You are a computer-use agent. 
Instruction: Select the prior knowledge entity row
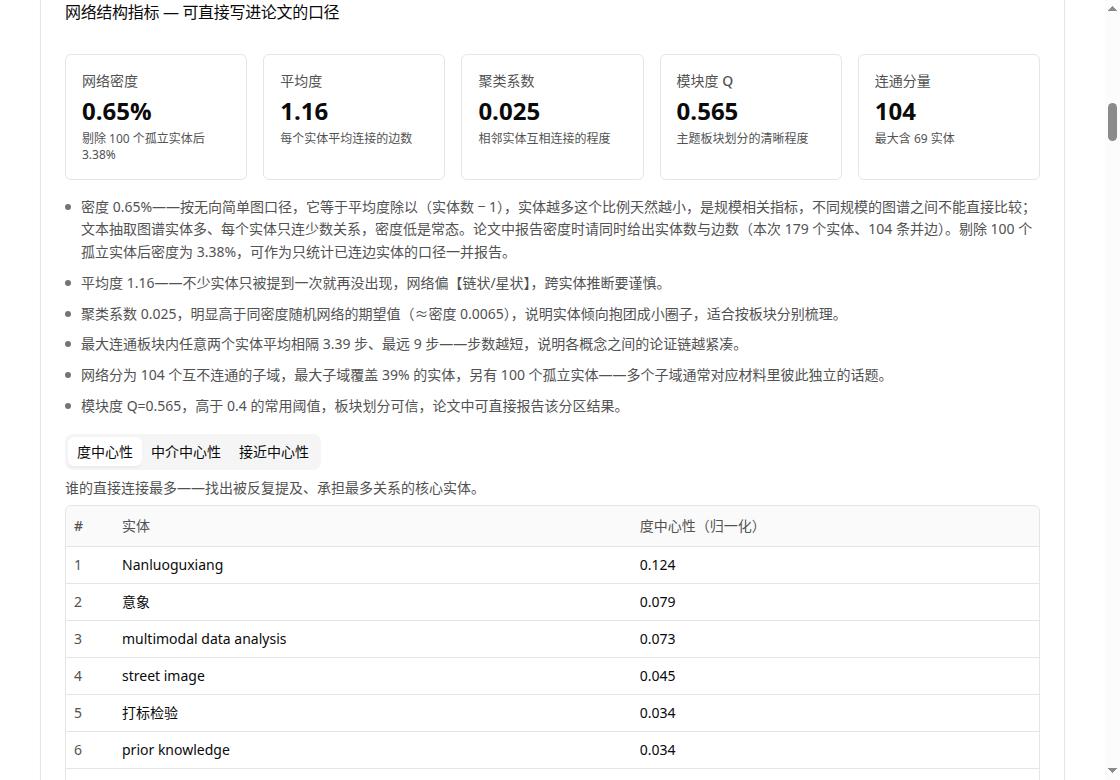tap(552, 750)
